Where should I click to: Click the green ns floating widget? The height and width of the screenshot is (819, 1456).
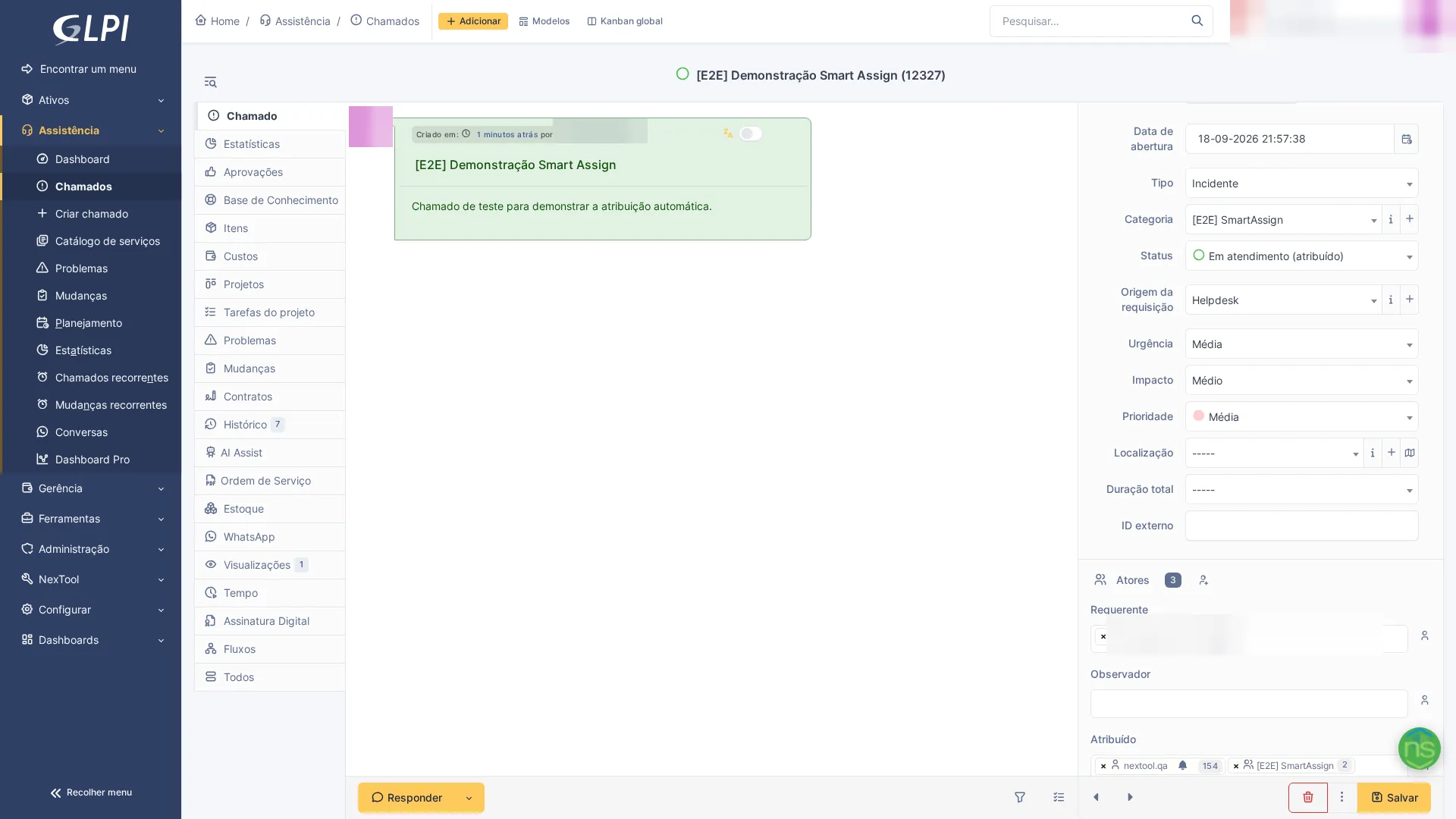[x=1419, y=749]
